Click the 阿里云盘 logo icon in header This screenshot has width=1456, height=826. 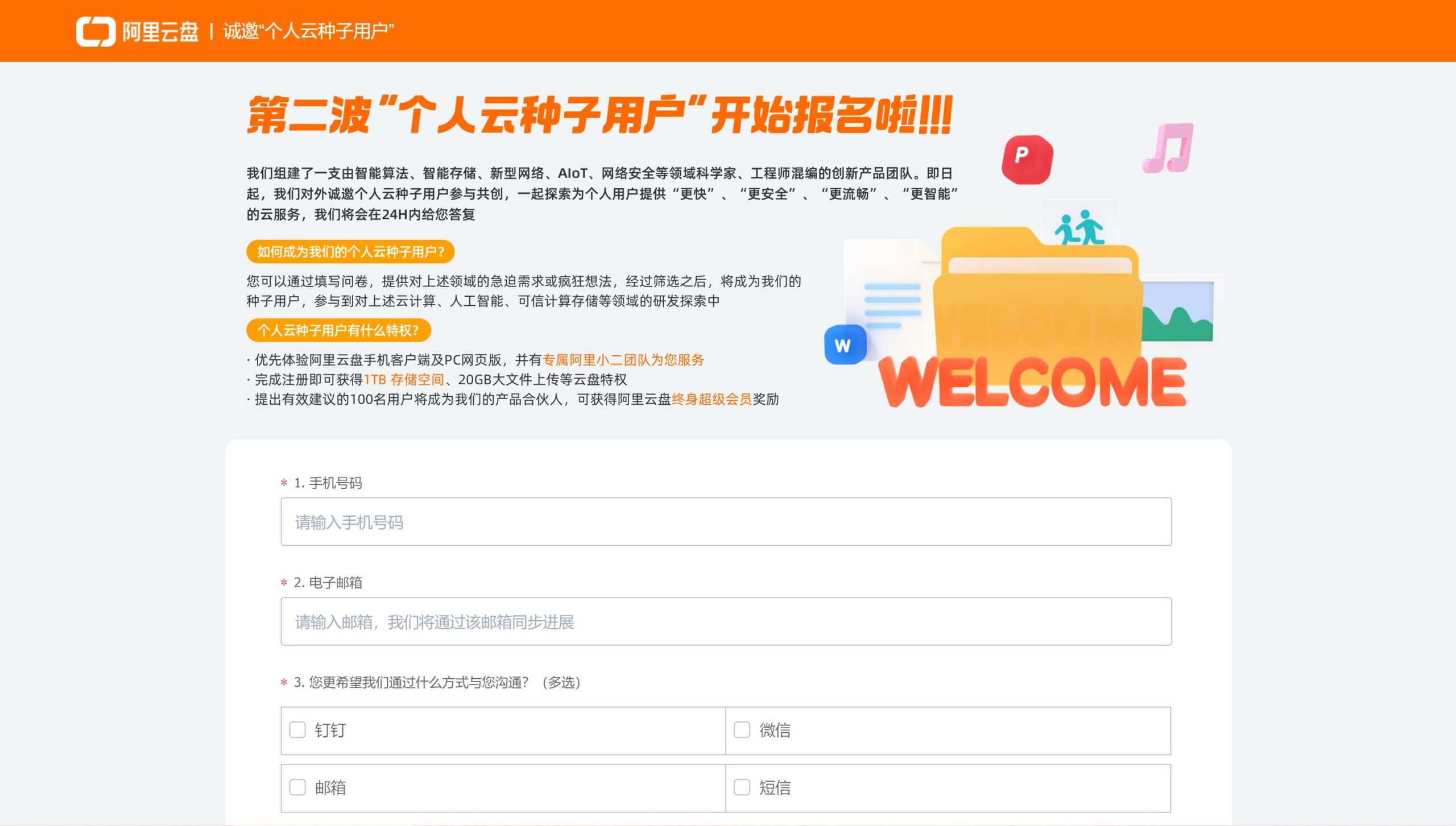coord(96,31)
